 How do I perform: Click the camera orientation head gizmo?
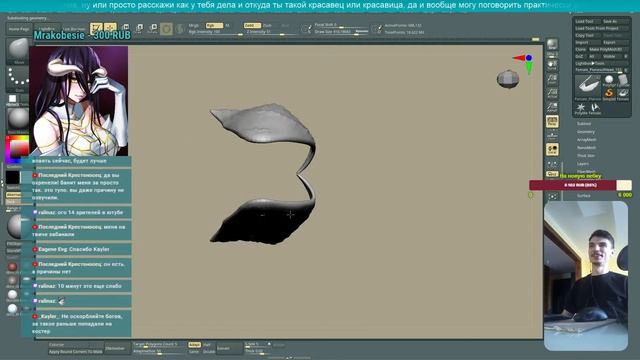(x=508, y=78)
